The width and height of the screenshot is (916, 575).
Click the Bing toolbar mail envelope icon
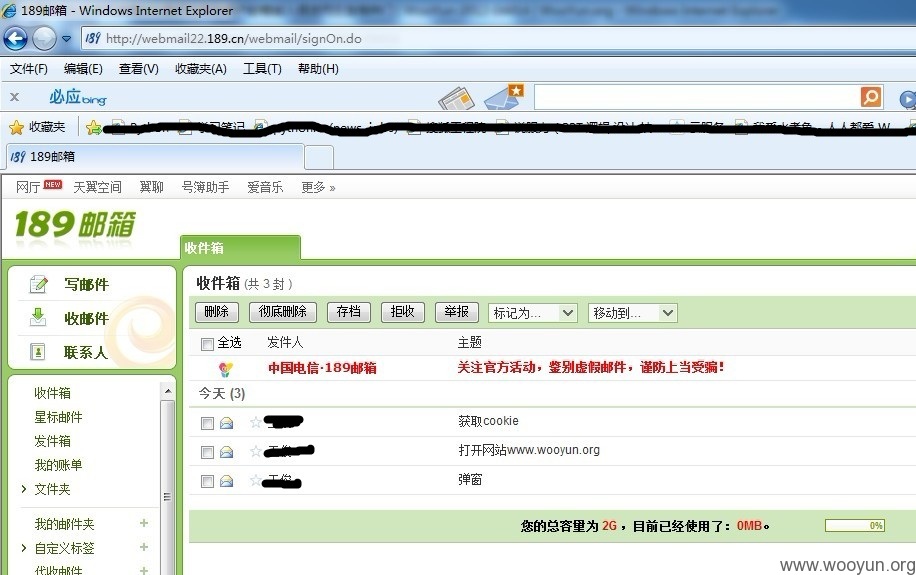[504, 97]
